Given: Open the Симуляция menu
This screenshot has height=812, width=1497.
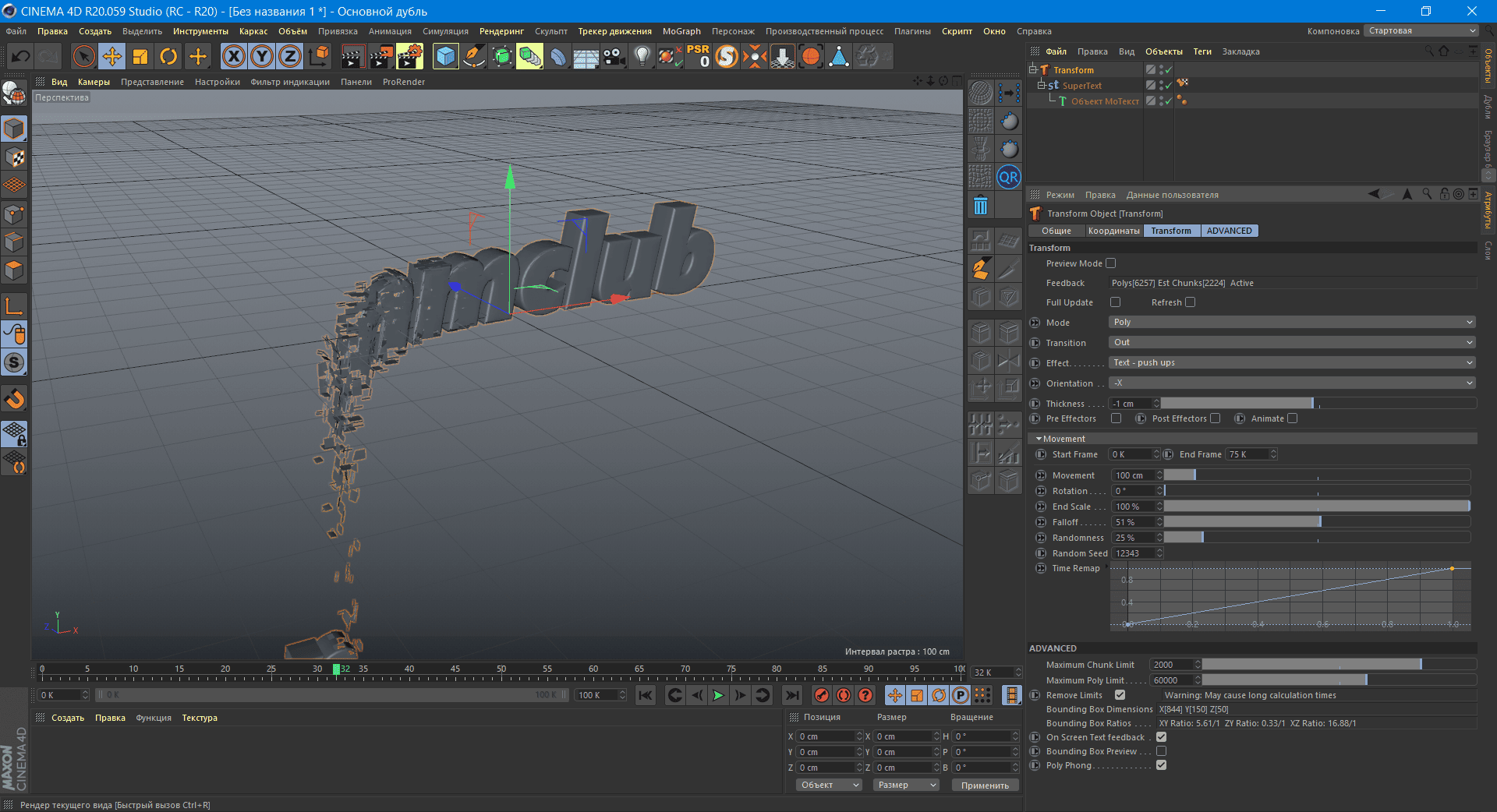Looking at the screenshot, I should point(445,31).
